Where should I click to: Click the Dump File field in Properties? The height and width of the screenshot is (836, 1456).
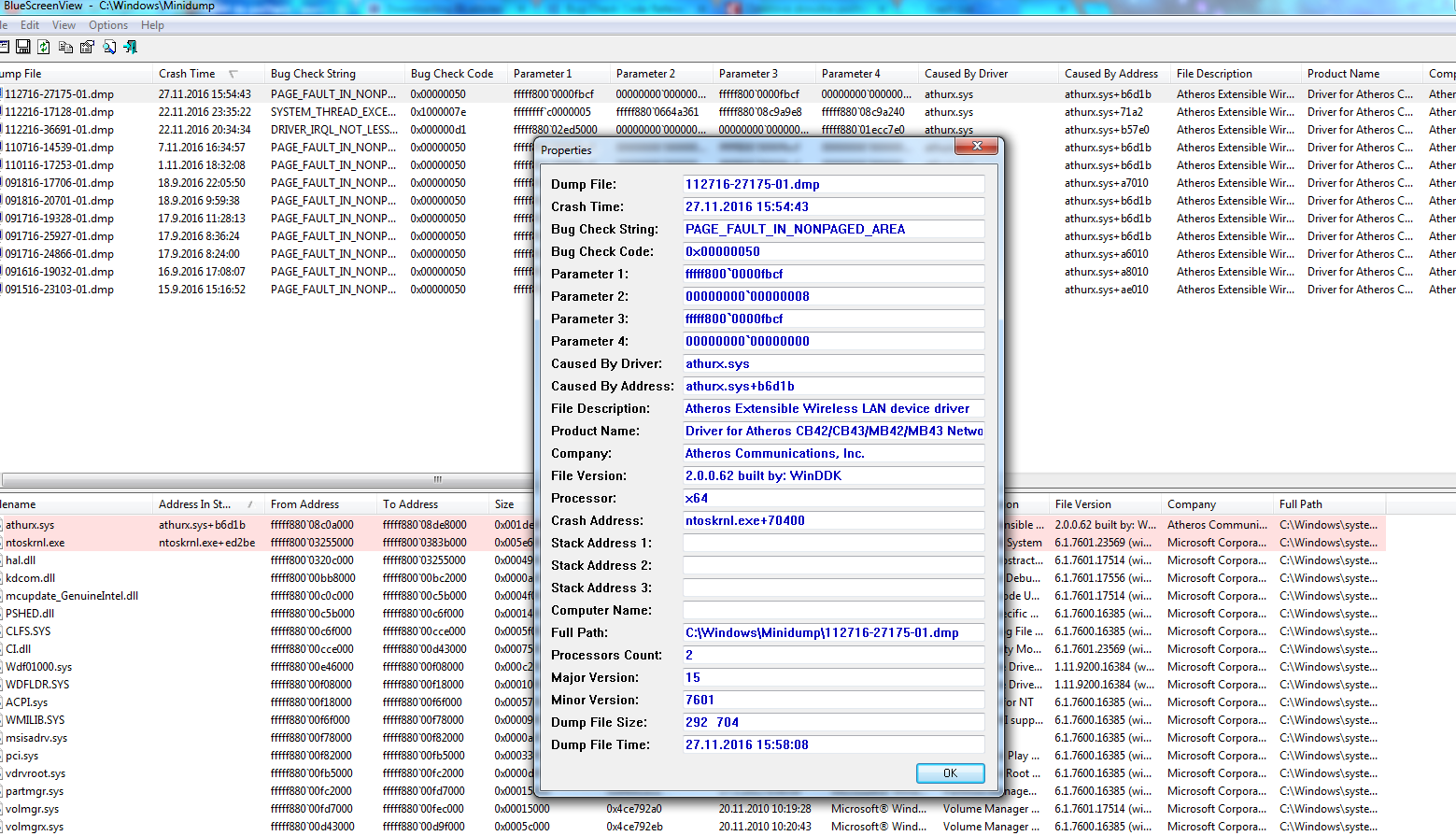coord(833,184)
